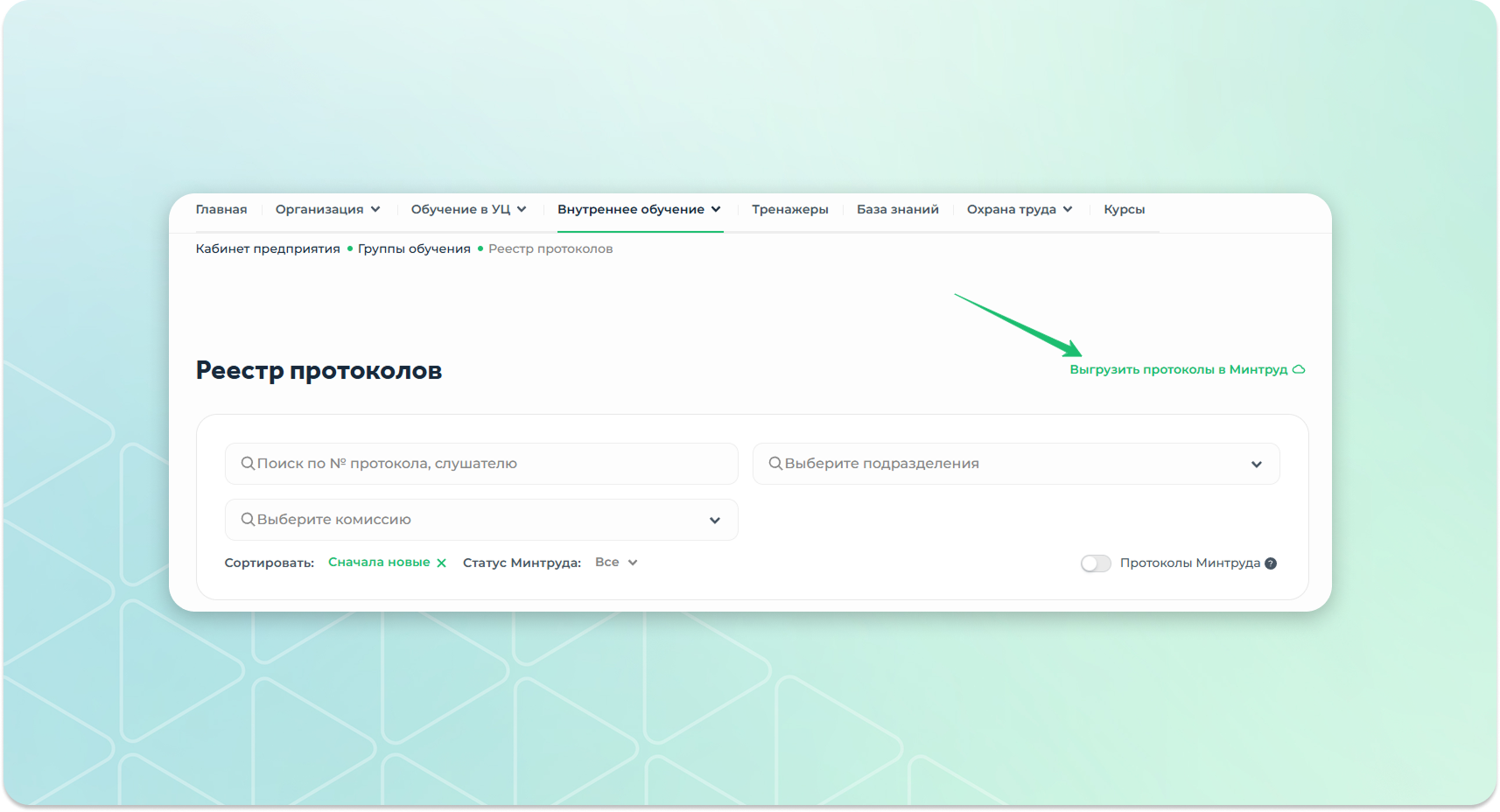
Task: Click the cloud icon beside Выгрузить протоколы
Action: (1299, 369)
